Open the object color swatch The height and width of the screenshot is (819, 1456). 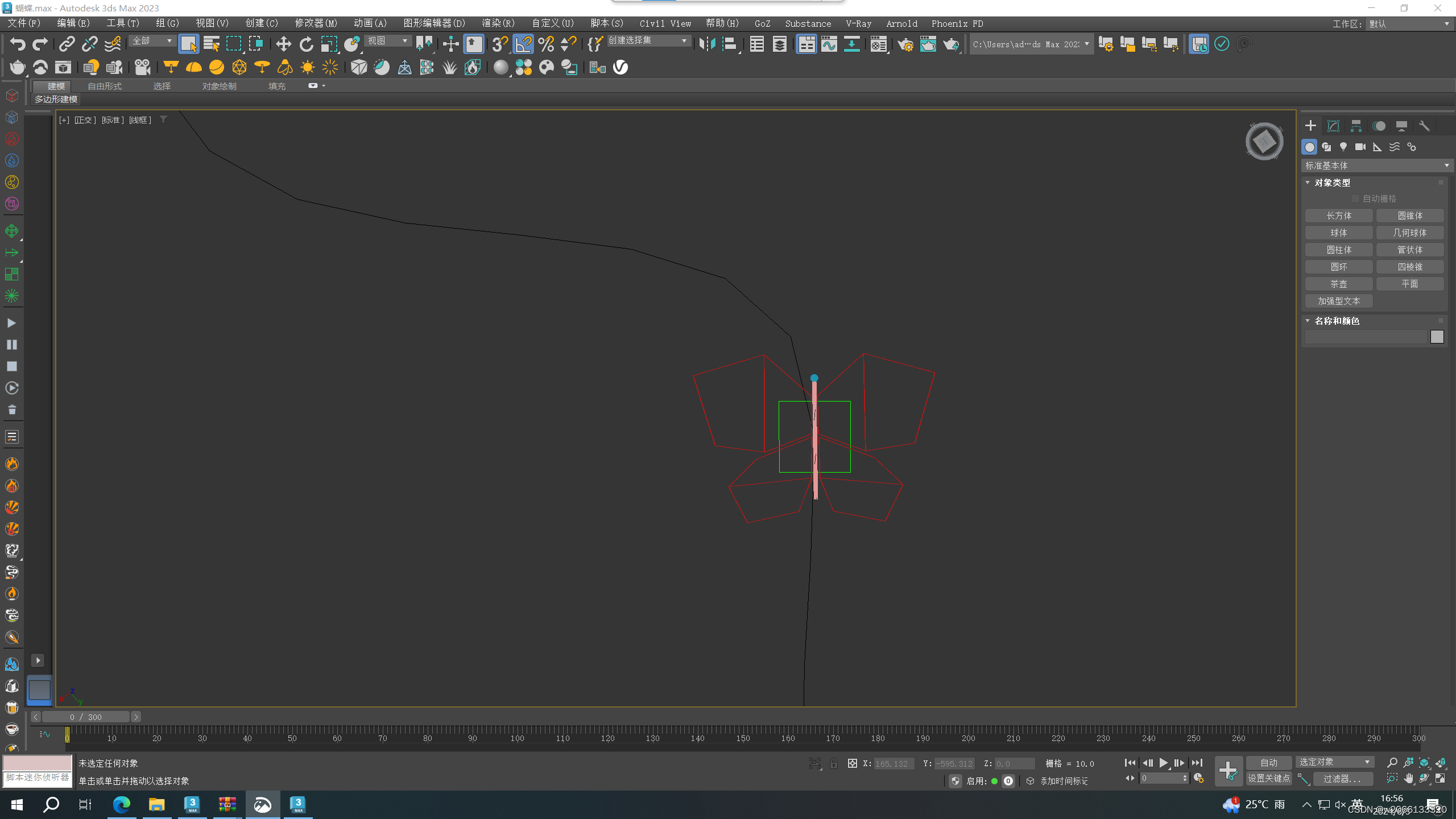tap(1437, 337)
